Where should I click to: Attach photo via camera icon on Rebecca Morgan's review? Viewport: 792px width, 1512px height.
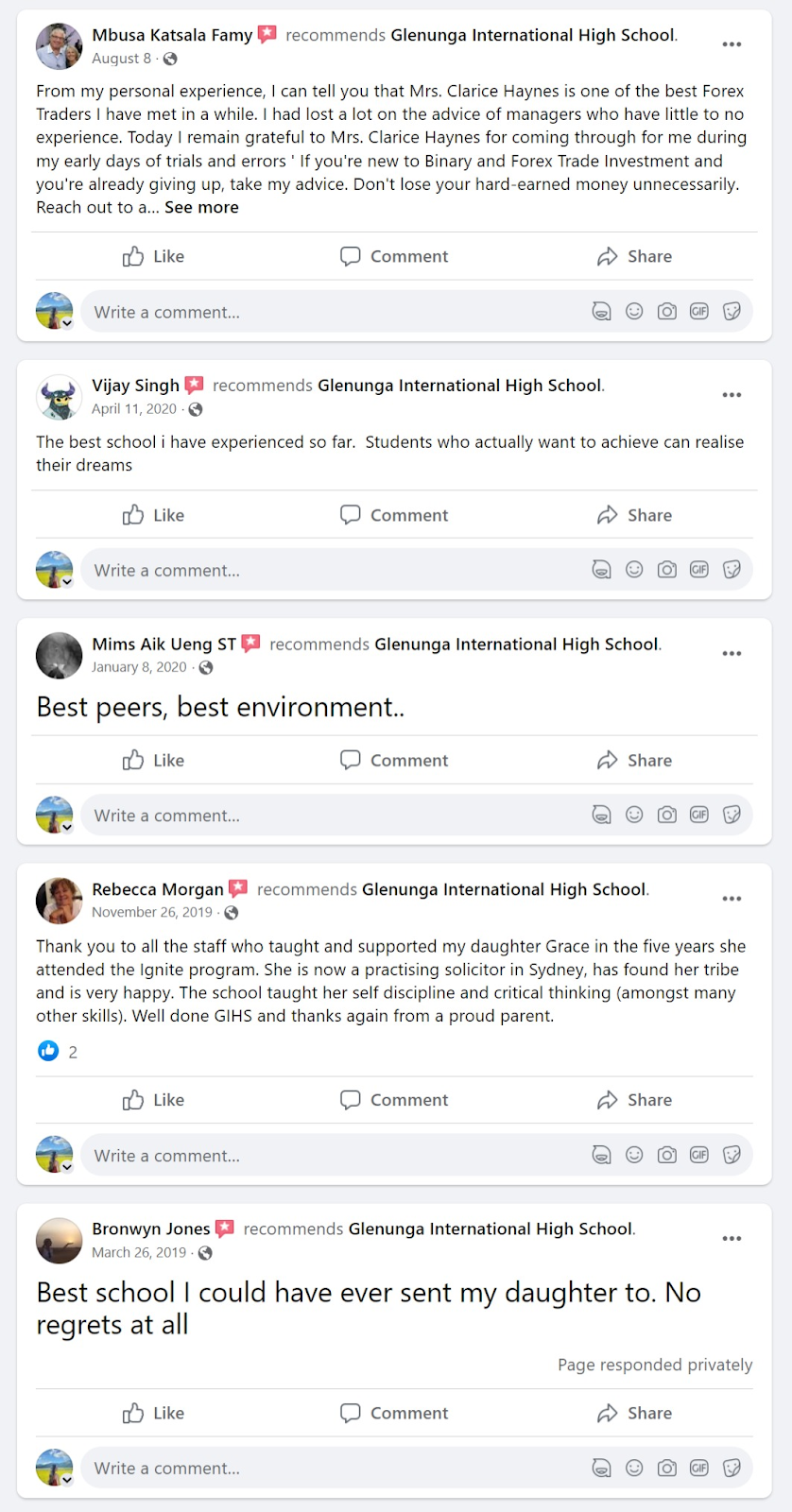pos(666,1155)
